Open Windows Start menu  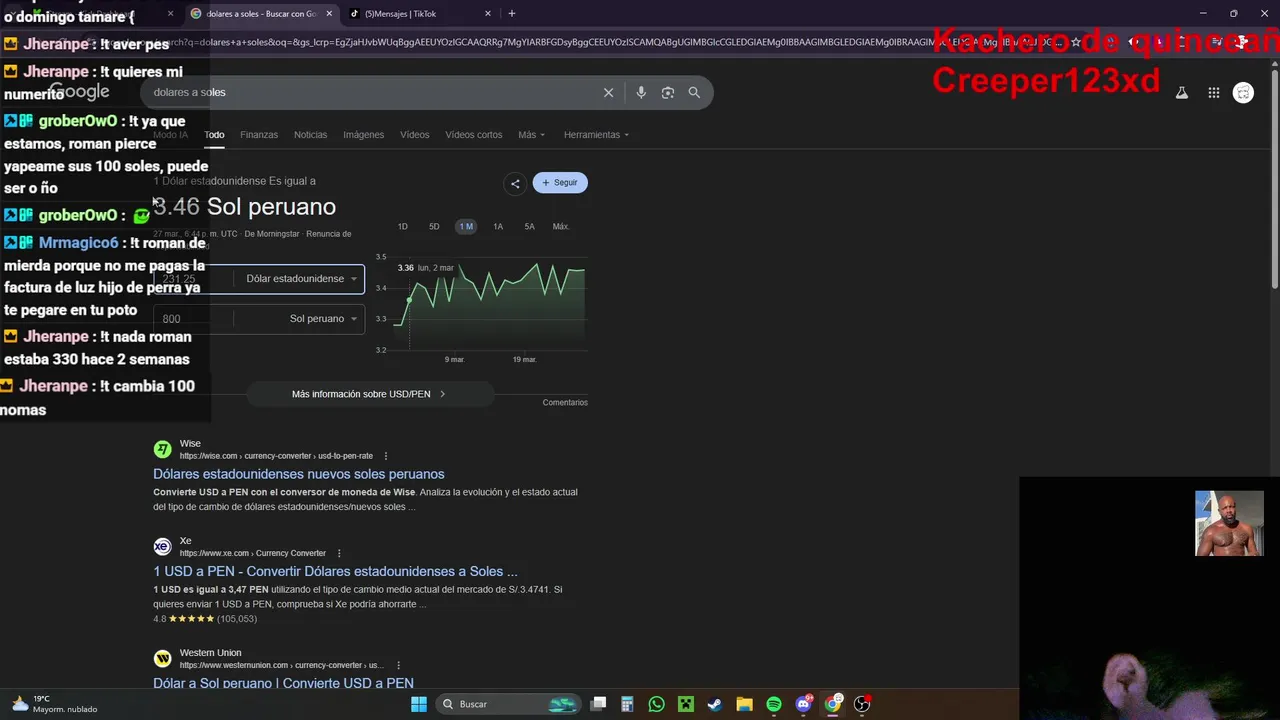point(419,704)
